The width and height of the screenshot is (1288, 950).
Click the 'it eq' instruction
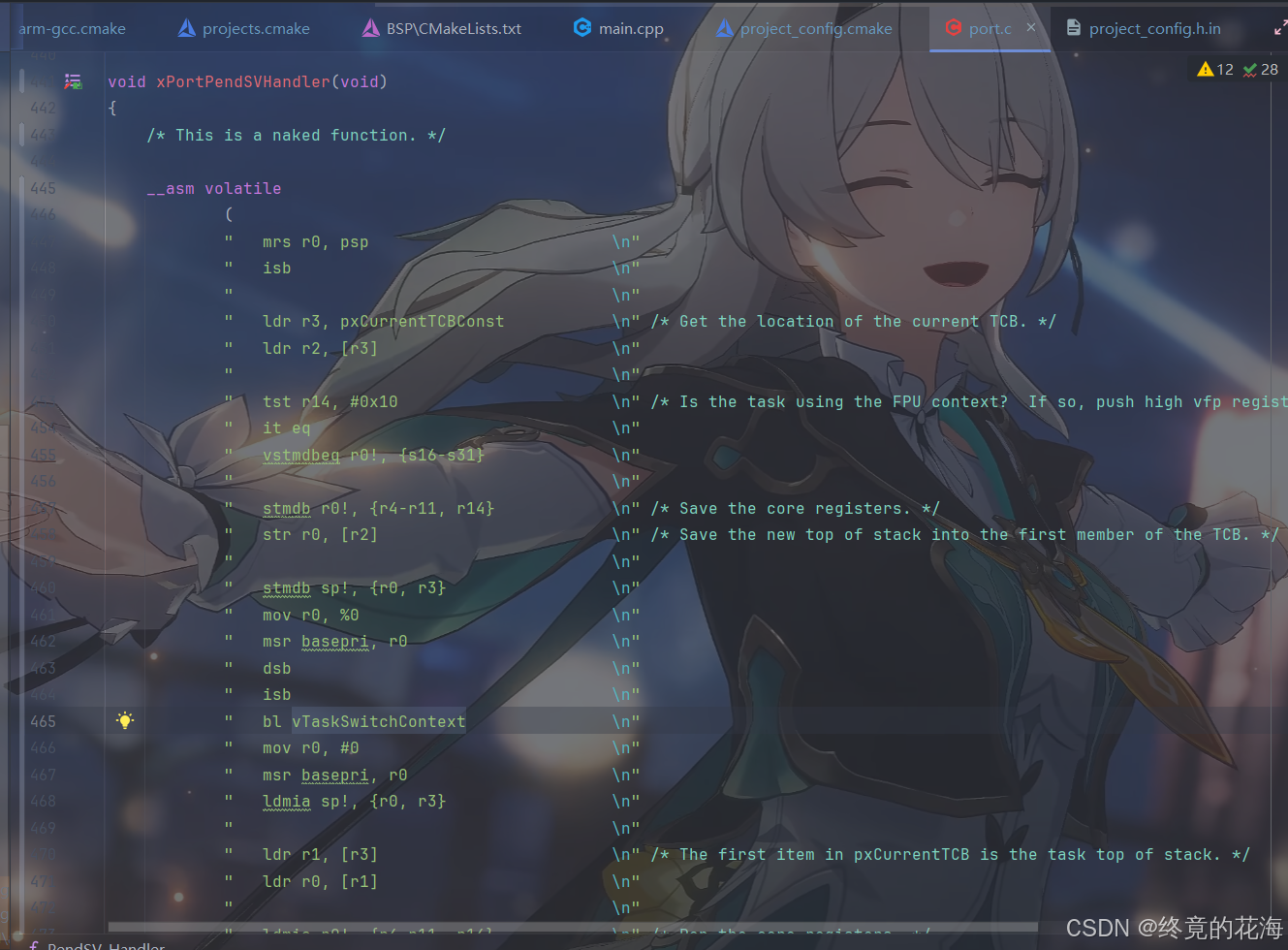287,427
